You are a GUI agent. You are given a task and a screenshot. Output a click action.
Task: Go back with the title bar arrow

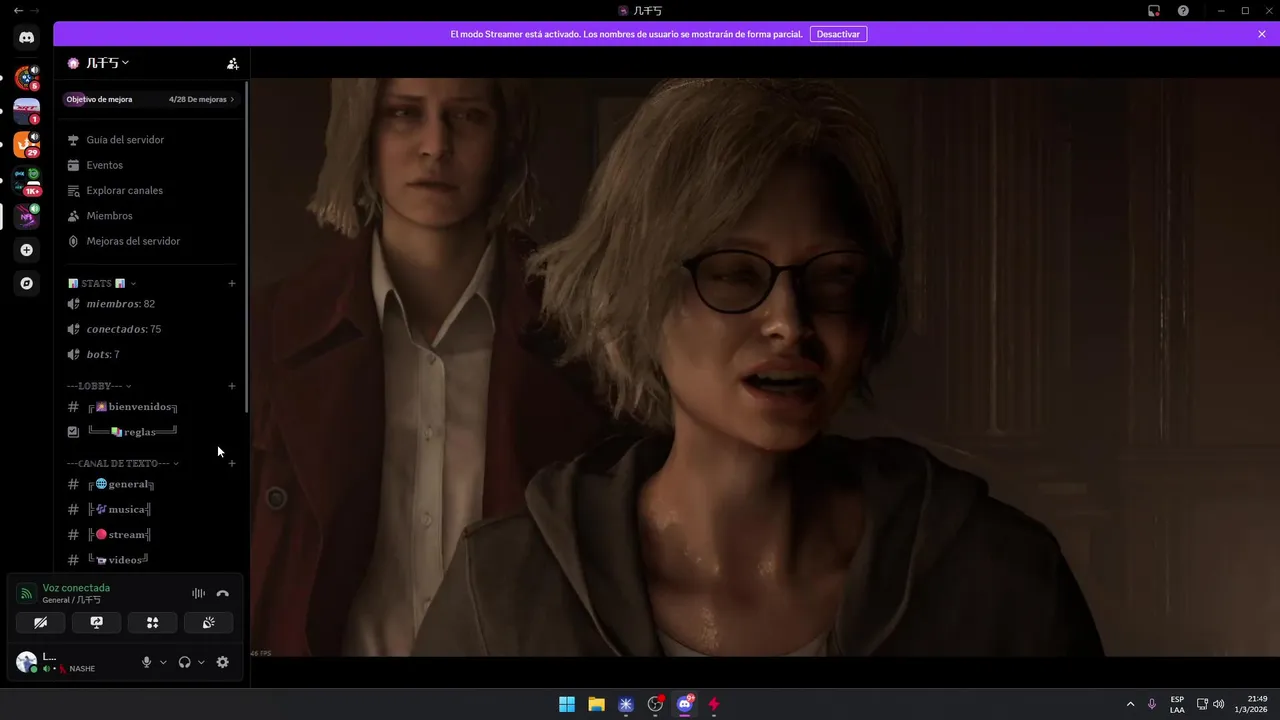pyautogui.click(x=18, y=10)
